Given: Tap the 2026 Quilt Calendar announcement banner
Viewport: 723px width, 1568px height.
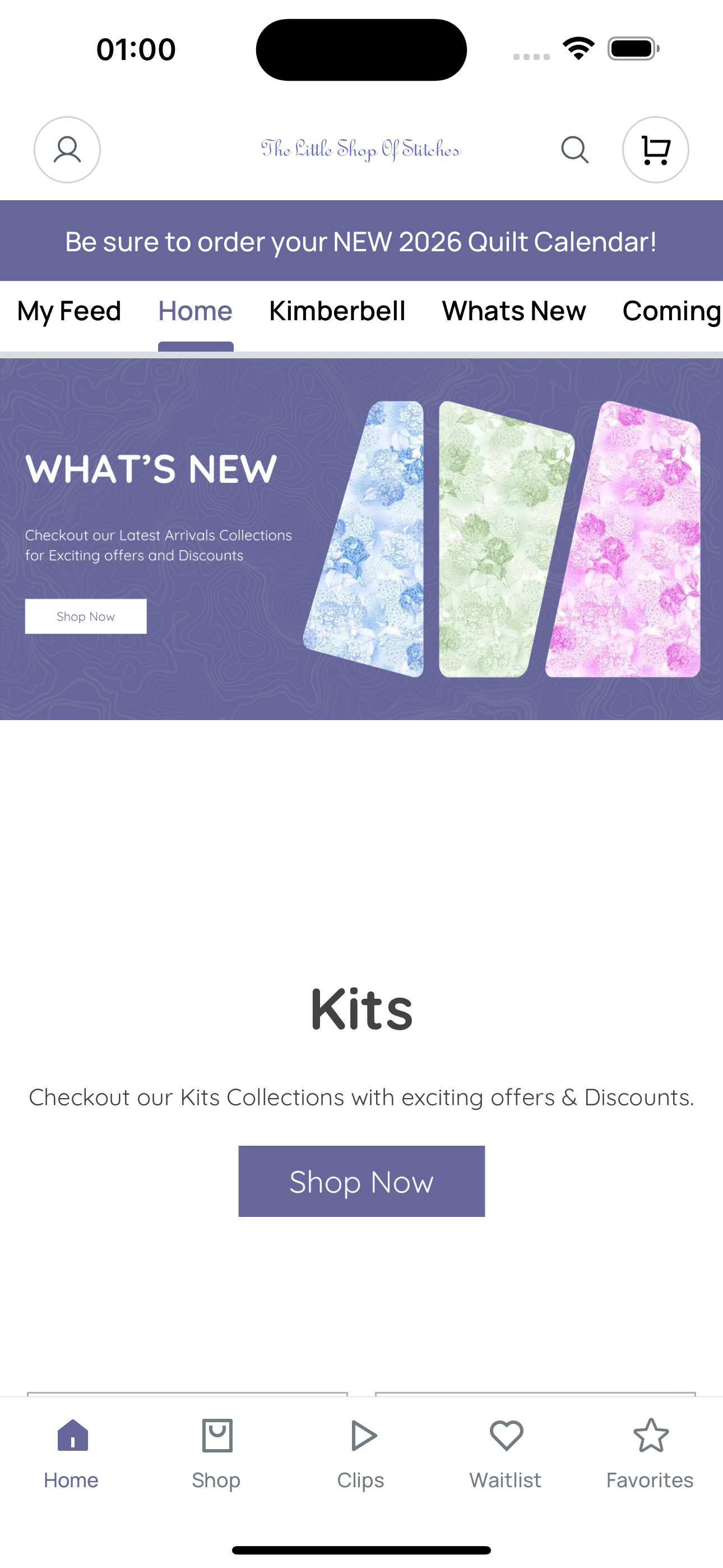Looking at the screenshot, I should tap(361, 241).
